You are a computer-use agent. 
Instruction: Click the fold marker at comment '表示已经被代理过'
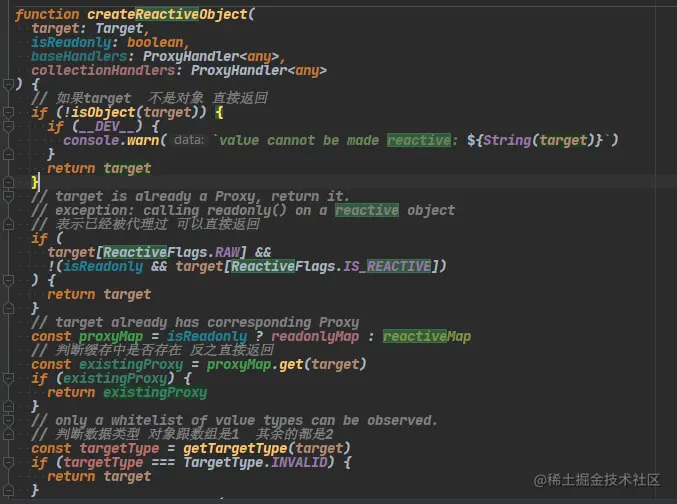8,225
